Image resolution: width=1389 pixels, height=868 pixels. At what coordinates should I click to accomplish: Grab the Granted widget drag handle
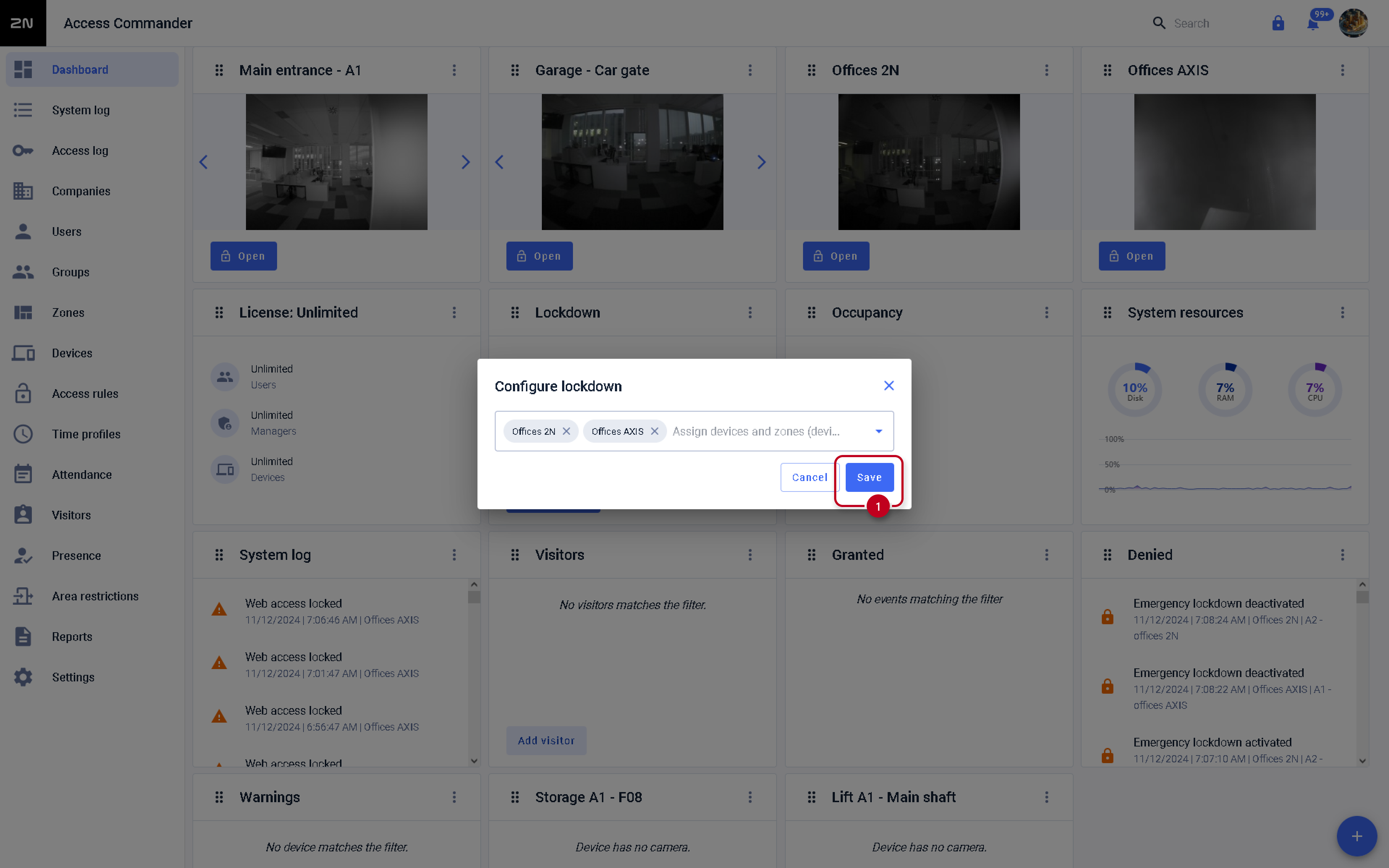click(812, 554)
